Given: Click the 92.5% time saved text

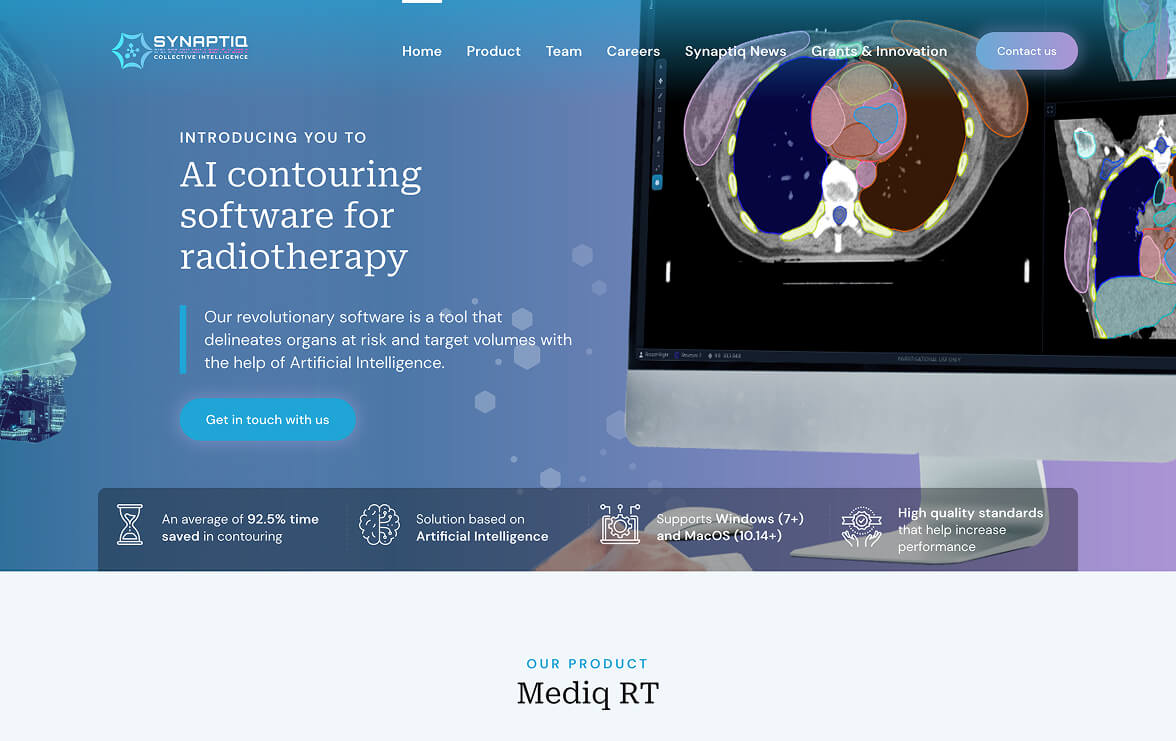Looking at the screenshot, I should click(x=240, y=528).
